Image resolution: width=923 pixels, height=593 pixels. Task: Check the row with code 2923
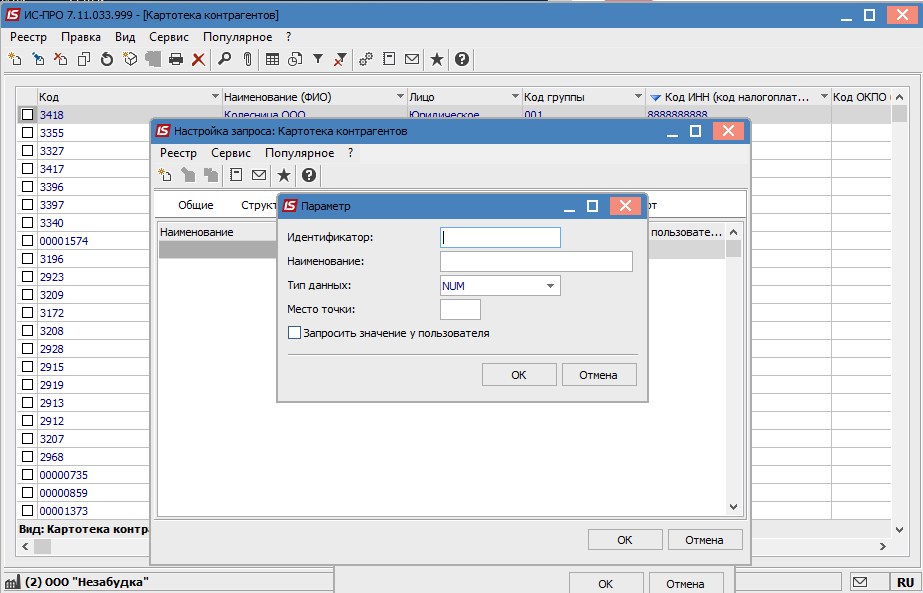[x=27, y=276]
